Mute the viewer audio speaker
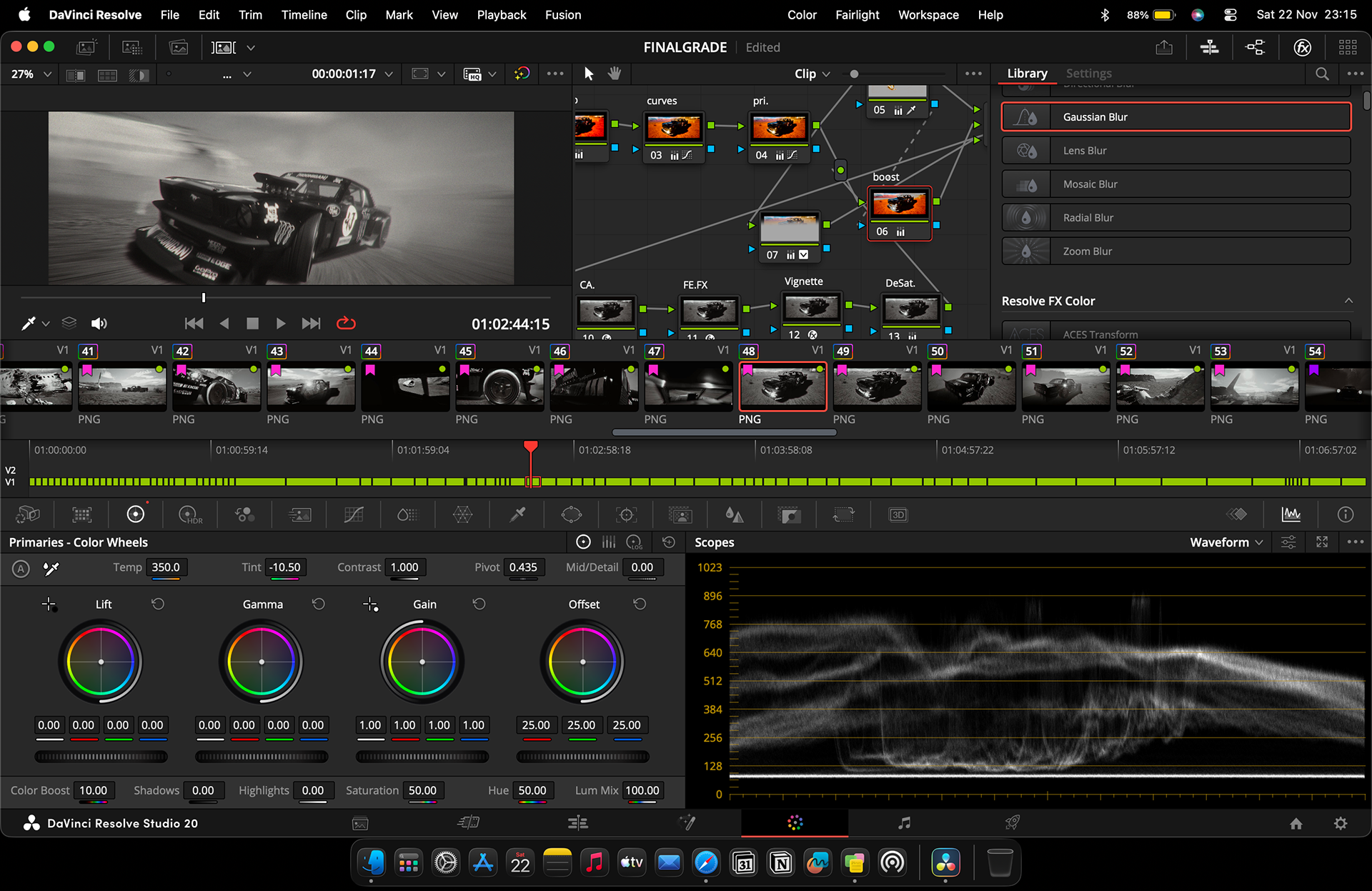Viewport: 1372px width, 891px height. tap(99, 324)
